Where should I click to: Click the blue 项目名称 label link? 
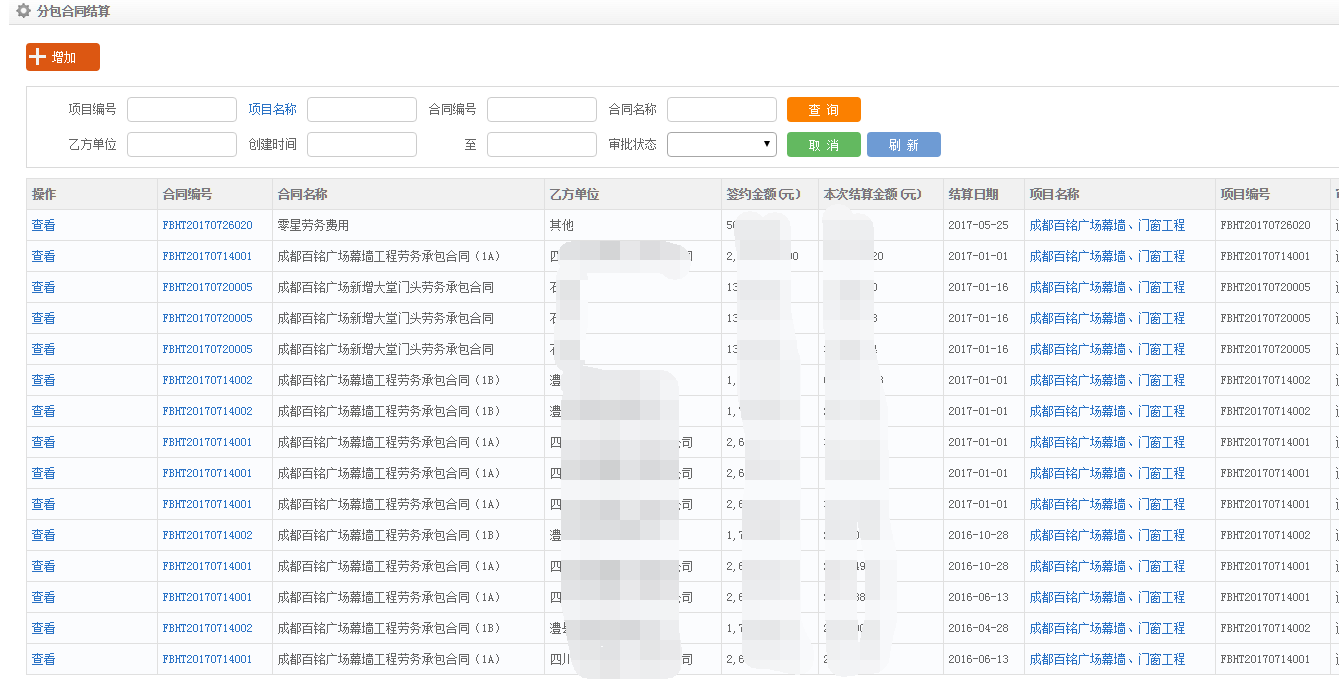[x=272, y=110]
